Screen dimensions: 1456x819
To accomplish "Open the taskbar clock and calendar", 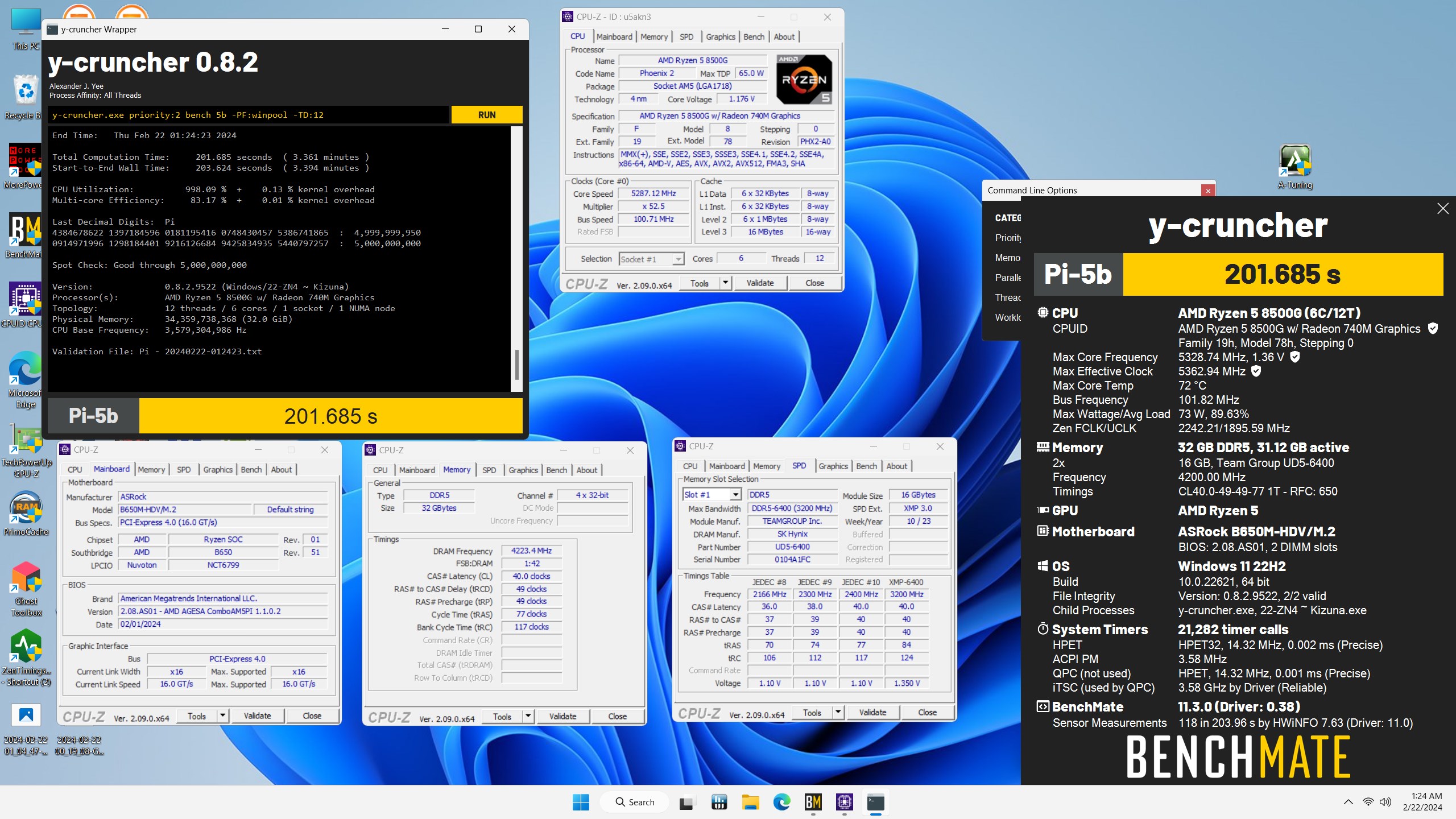I will point(1422,802).
